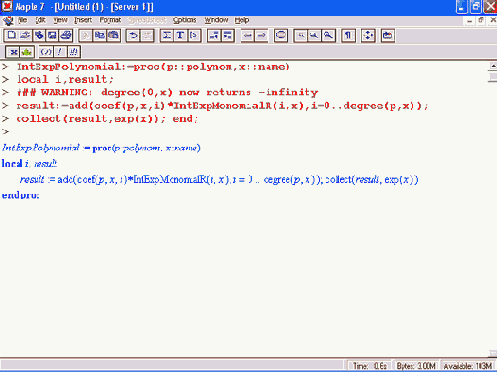This screenshot has width=497, height=372.
Task: Open the Help menu
Action: click(242, 20)
